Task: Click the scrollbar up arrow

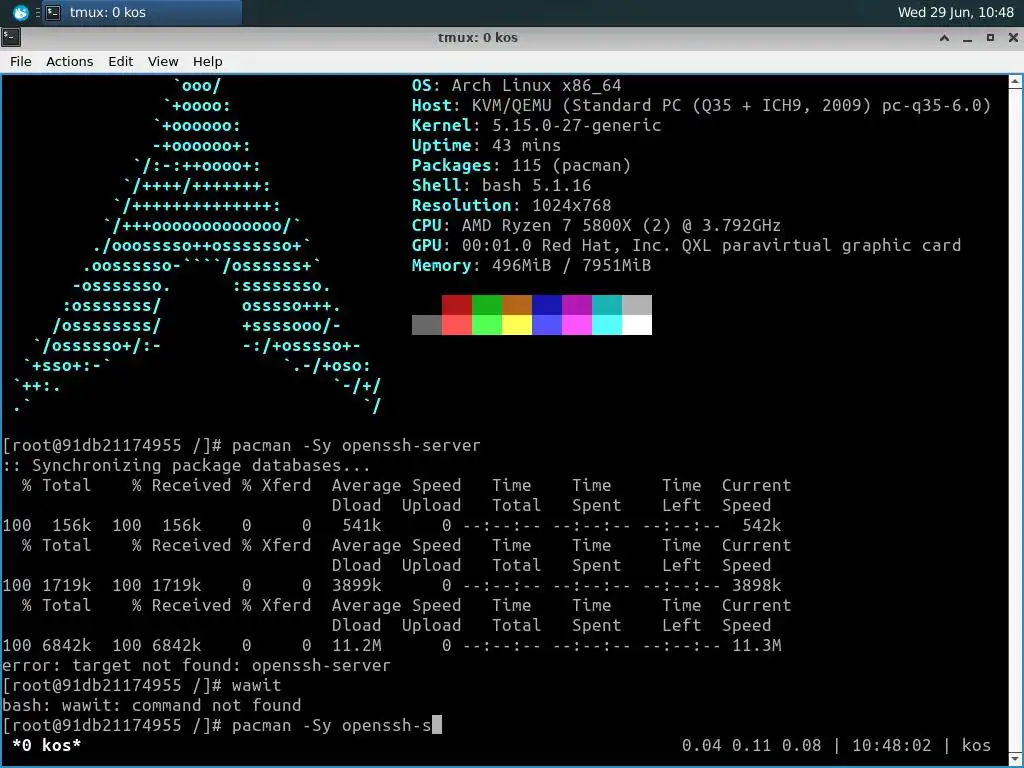Action: click(x=1015, y=82)
